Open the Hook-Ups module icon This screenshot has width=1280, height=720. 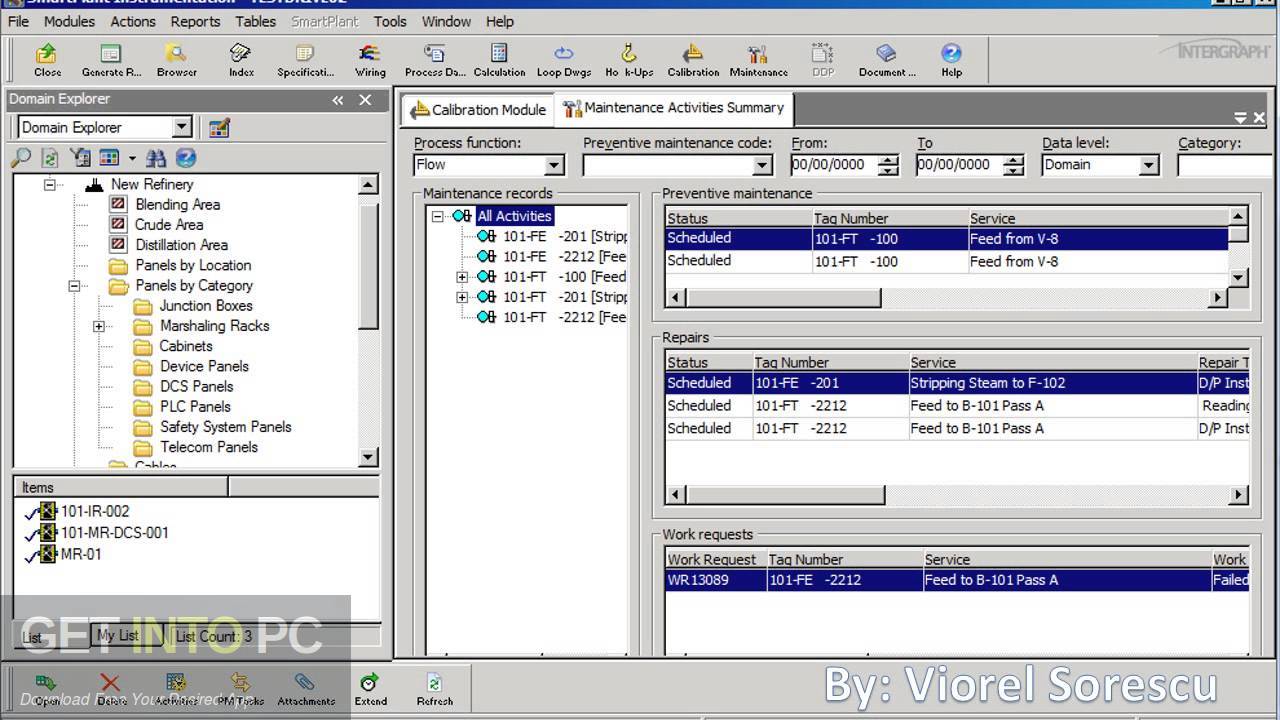629,60
